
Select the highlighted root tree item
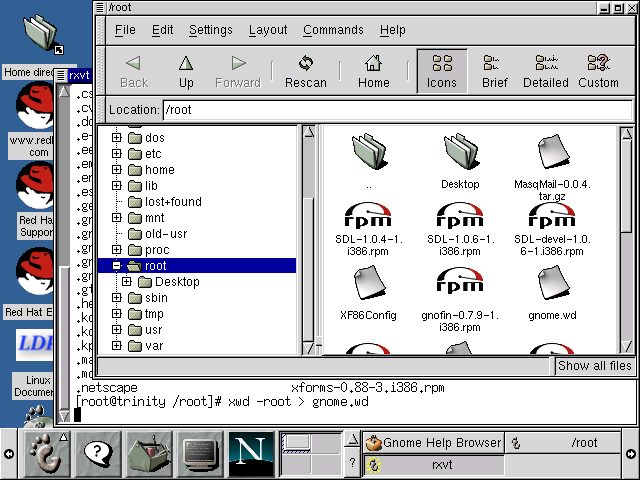coord(197,266)
